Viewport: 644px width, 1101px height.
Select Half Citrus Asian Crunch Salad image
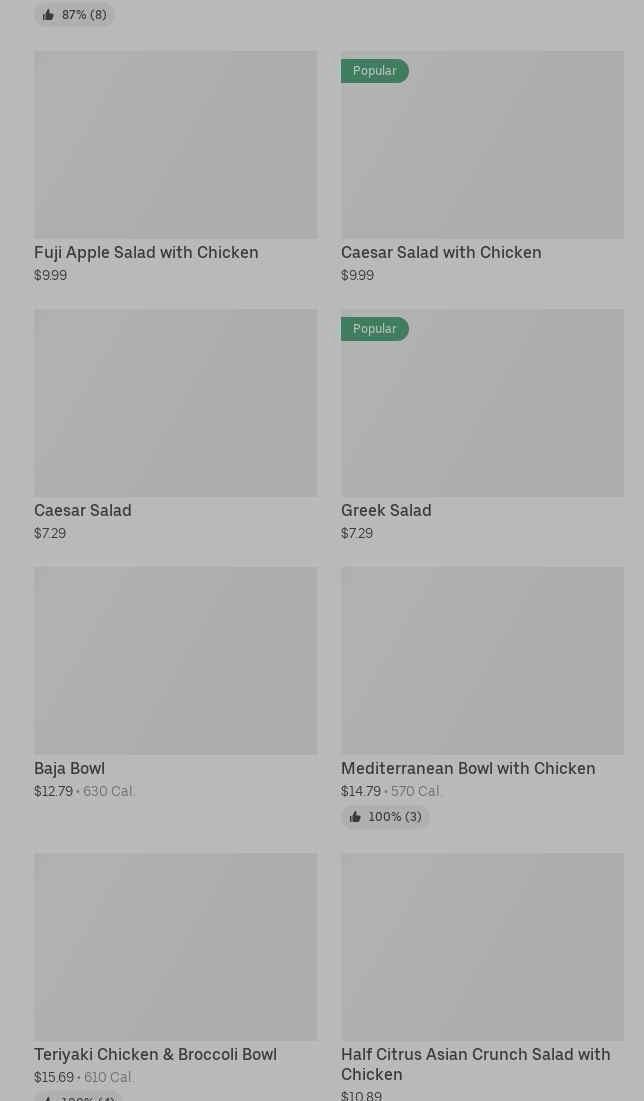pyautogui.click(x=482, y=947)
